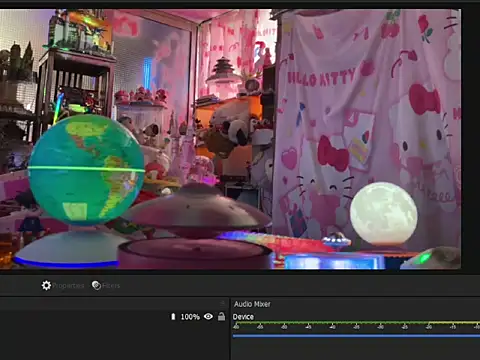Click the Device audio channel label
This screenshot has width=480, height=360.
pyautogui.click(x=243, y=317)
